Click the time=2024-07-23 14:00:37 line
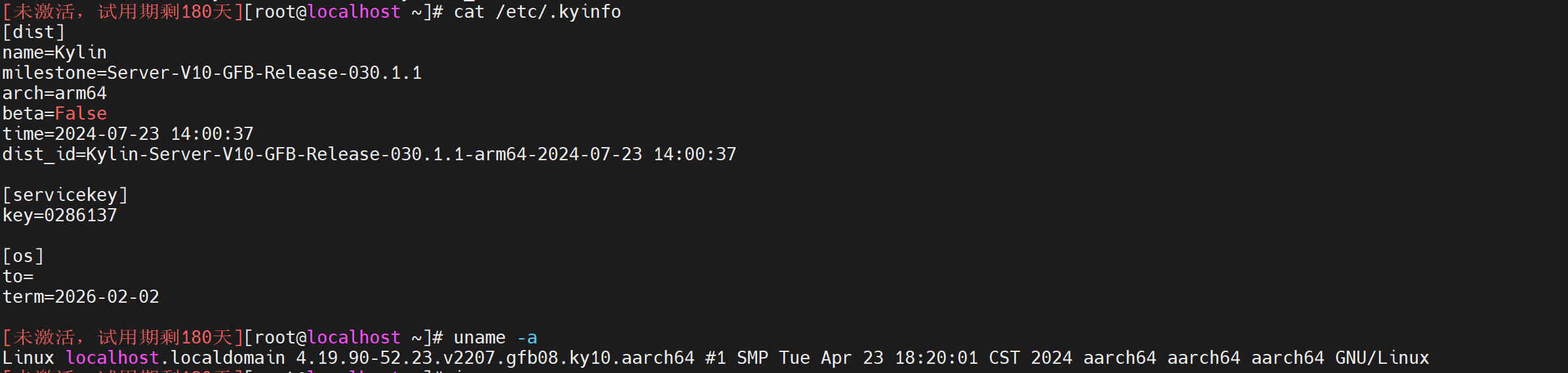 pyautogui.click(x=128, y=134)
